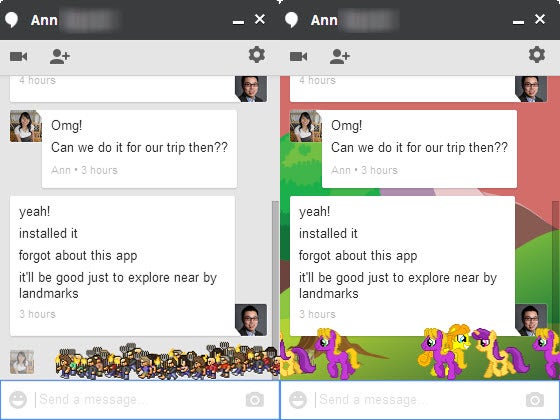This screenshot has width=560, height=420.
Task: Click Hangouts quote logo in right title bar
Action: [292, 20]
